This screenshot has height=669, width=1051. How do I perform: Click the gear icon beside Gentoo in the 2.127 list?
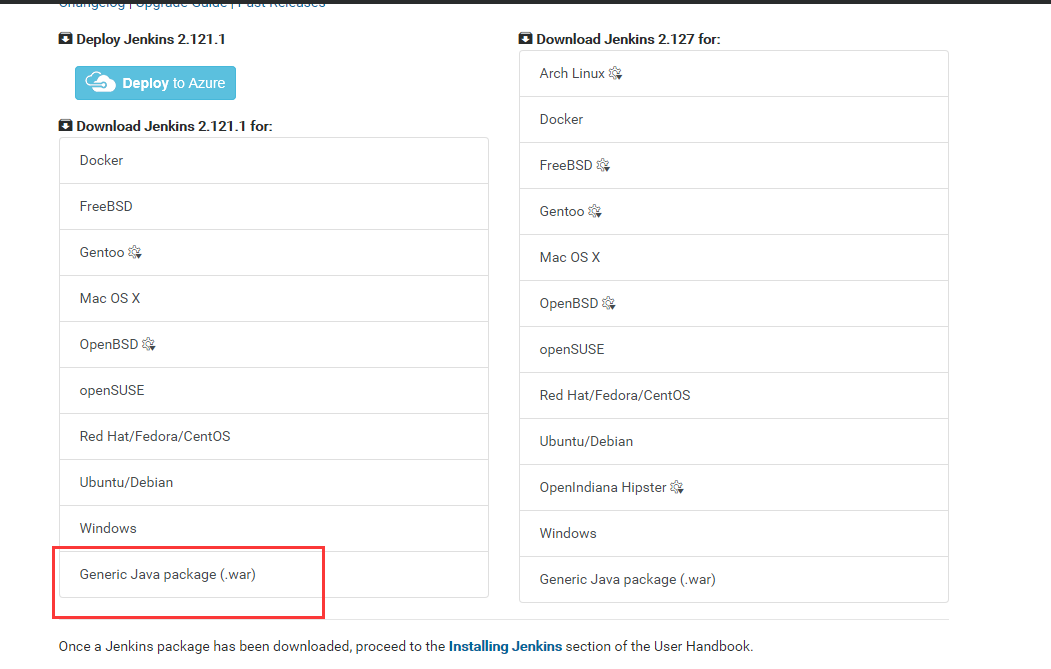coord(595,211)
